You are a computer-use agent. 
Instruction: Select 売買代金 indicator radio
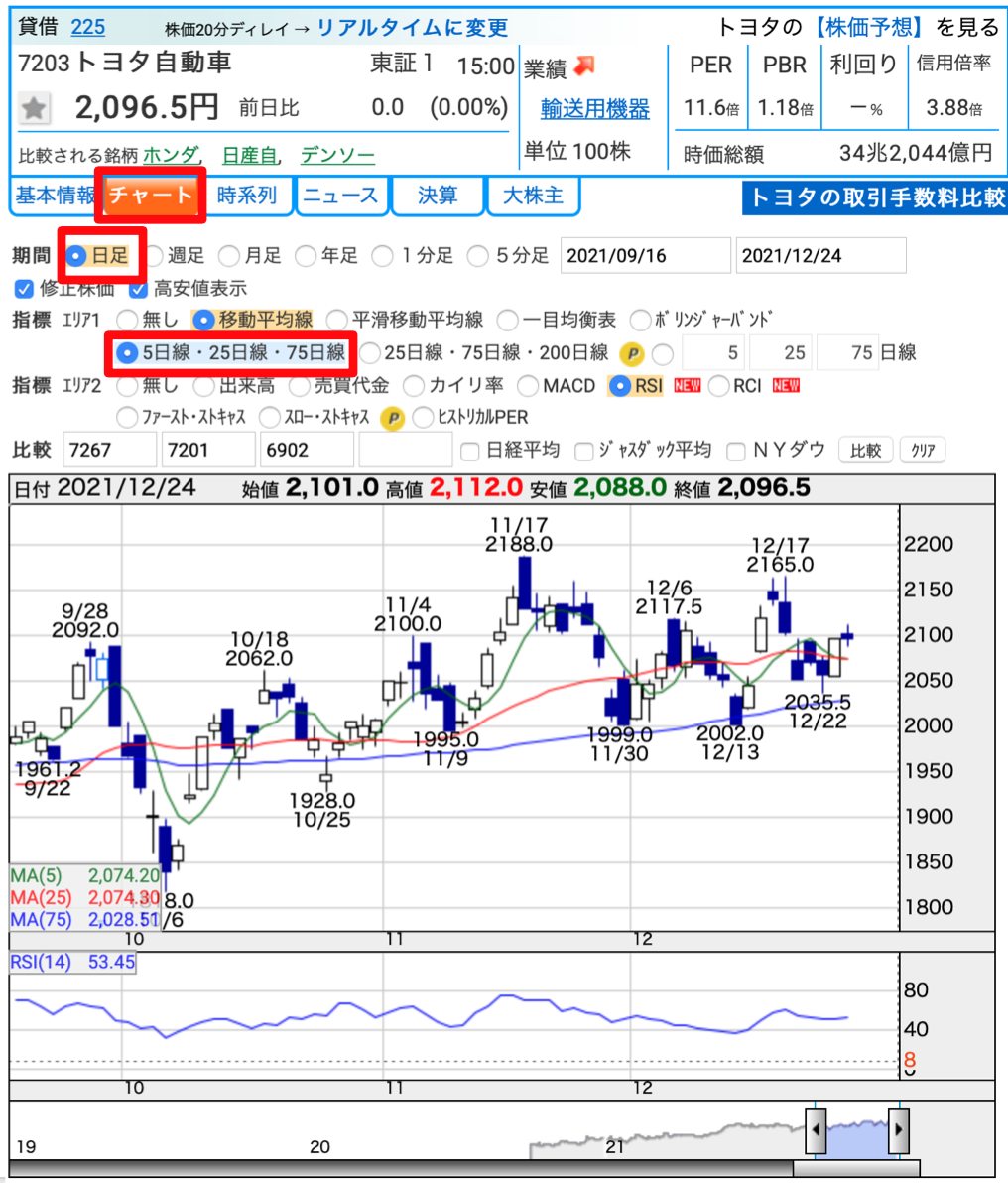coord(299,386)
